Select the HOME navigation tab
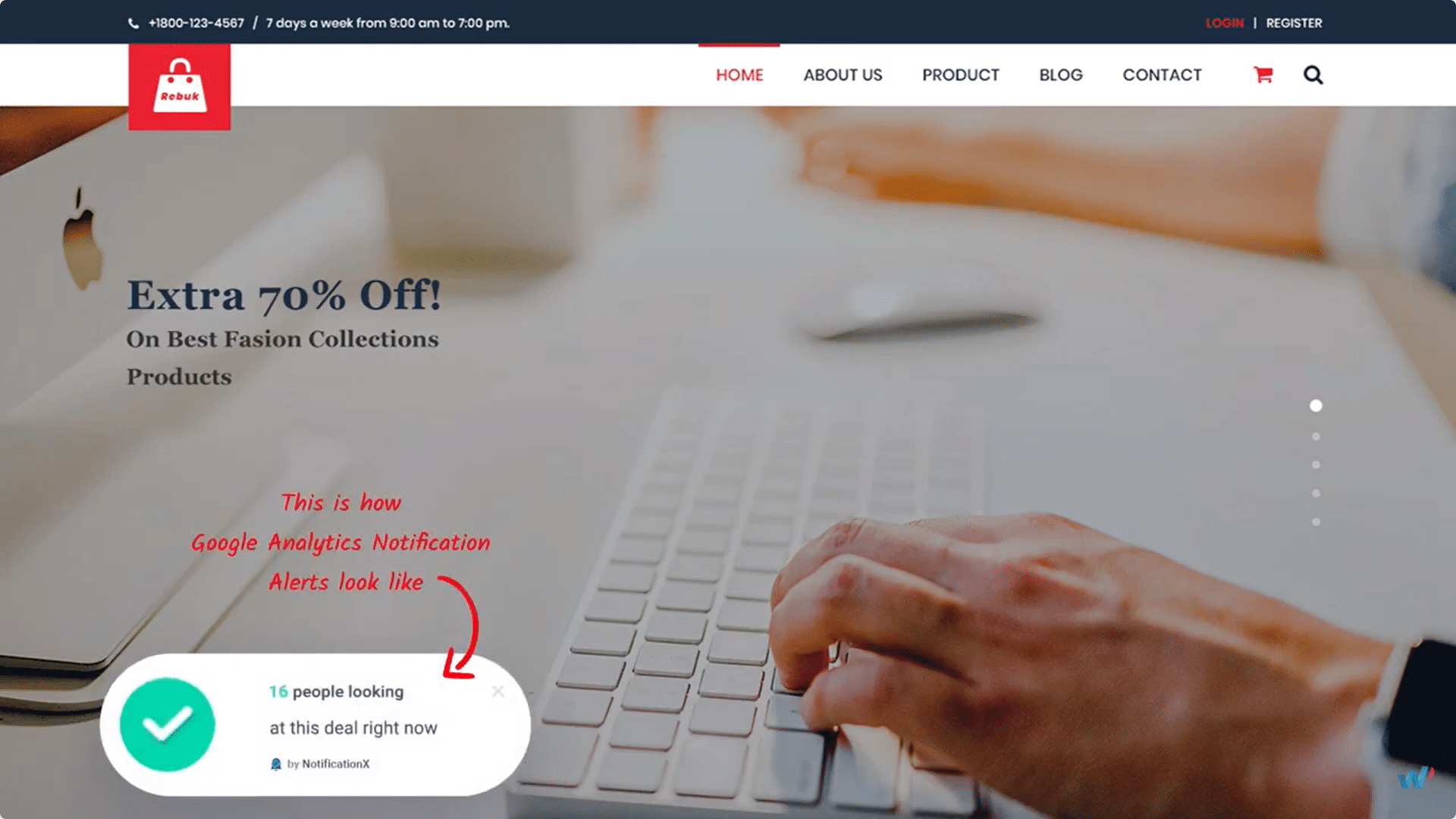The height and width of the screenshot is (819, 1456). tap(739, 75)
